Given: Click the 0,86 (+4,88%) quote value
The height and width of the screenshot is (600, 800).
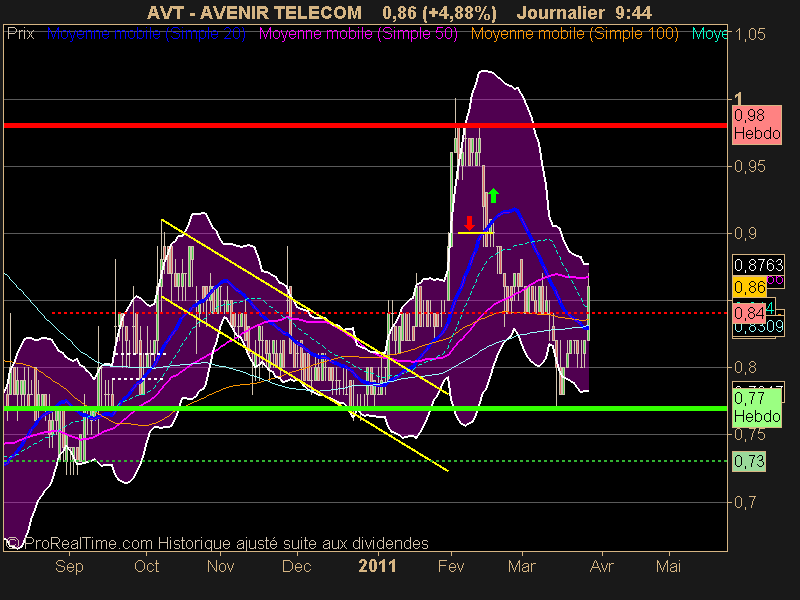Looking at the screenshot, I should click(439, 13).
